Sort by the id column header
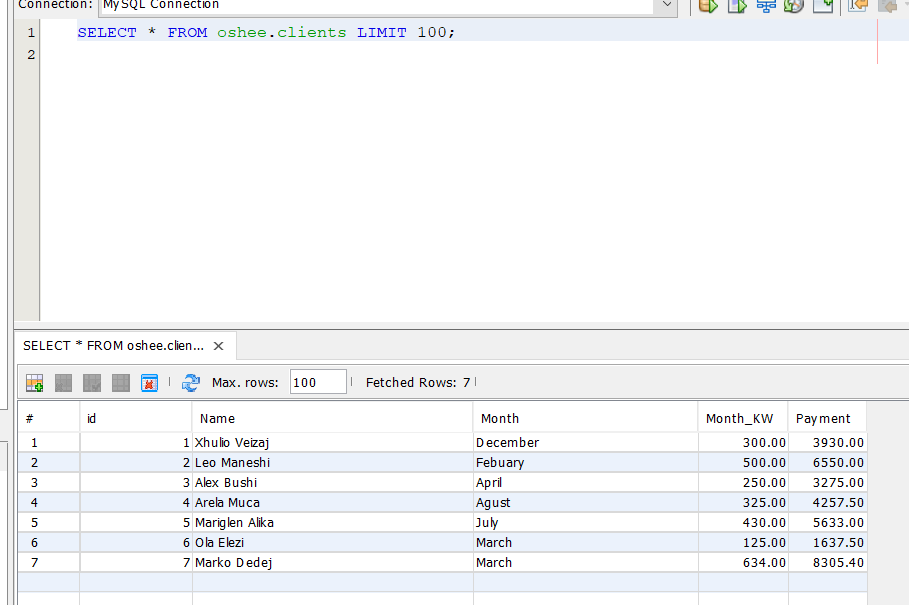 click(x=136, y=418)
